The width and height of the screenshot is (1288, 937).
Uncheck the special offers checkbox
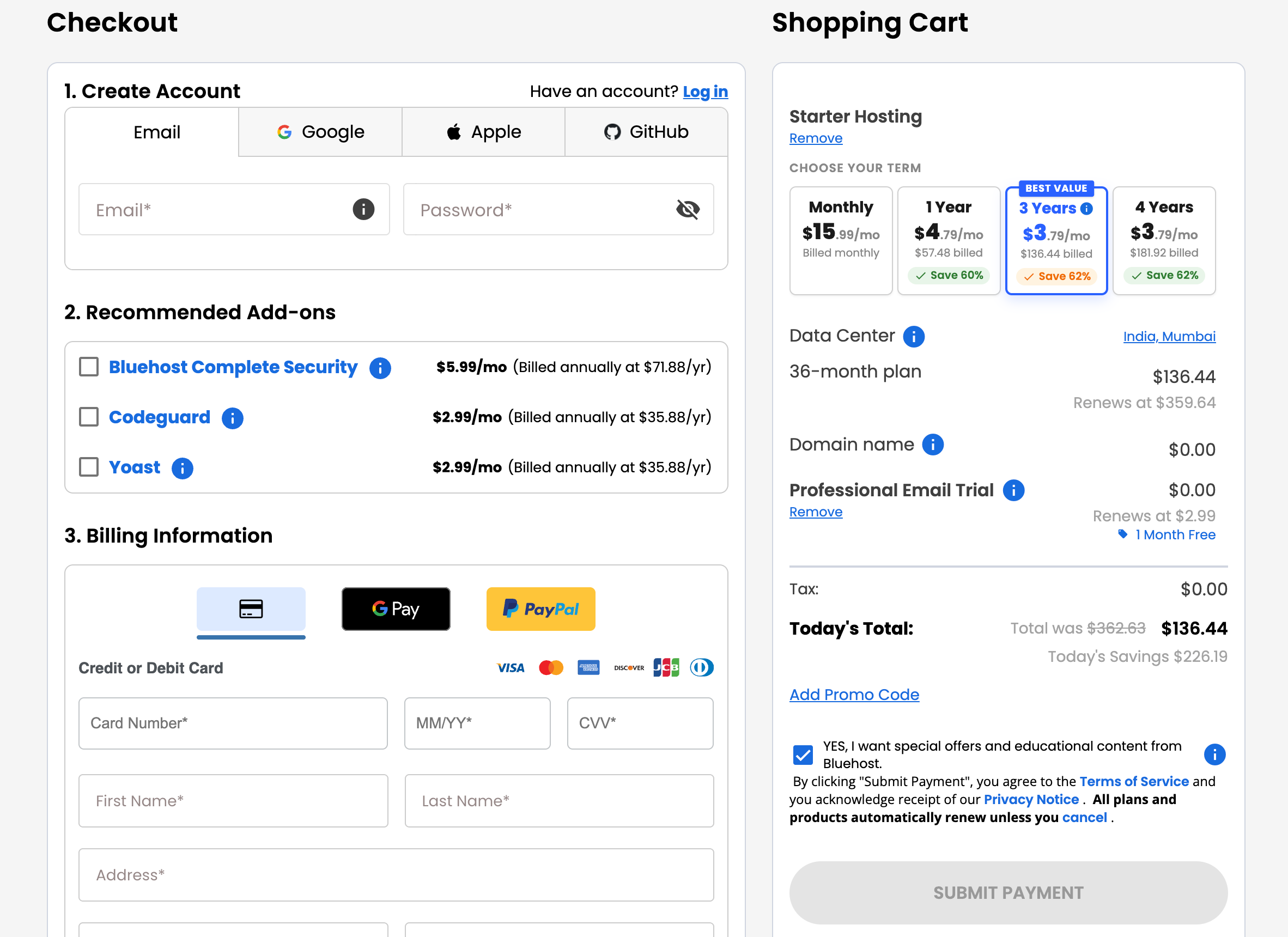(x=803, y=755)
